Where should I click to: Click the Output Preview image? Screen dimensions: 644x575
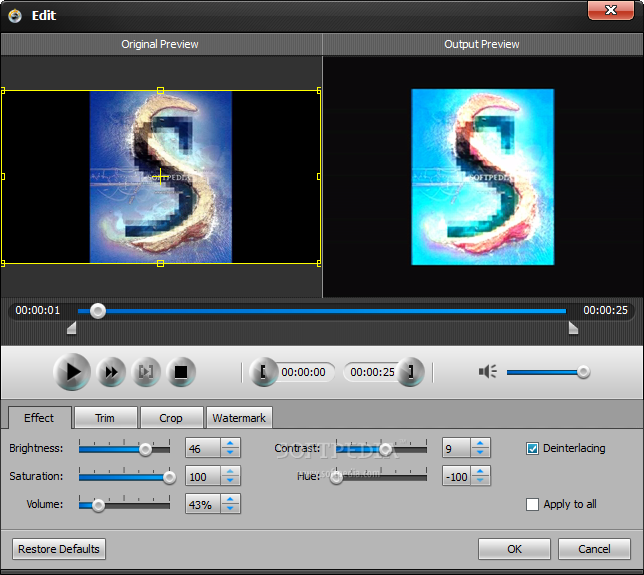click(483, 177)
